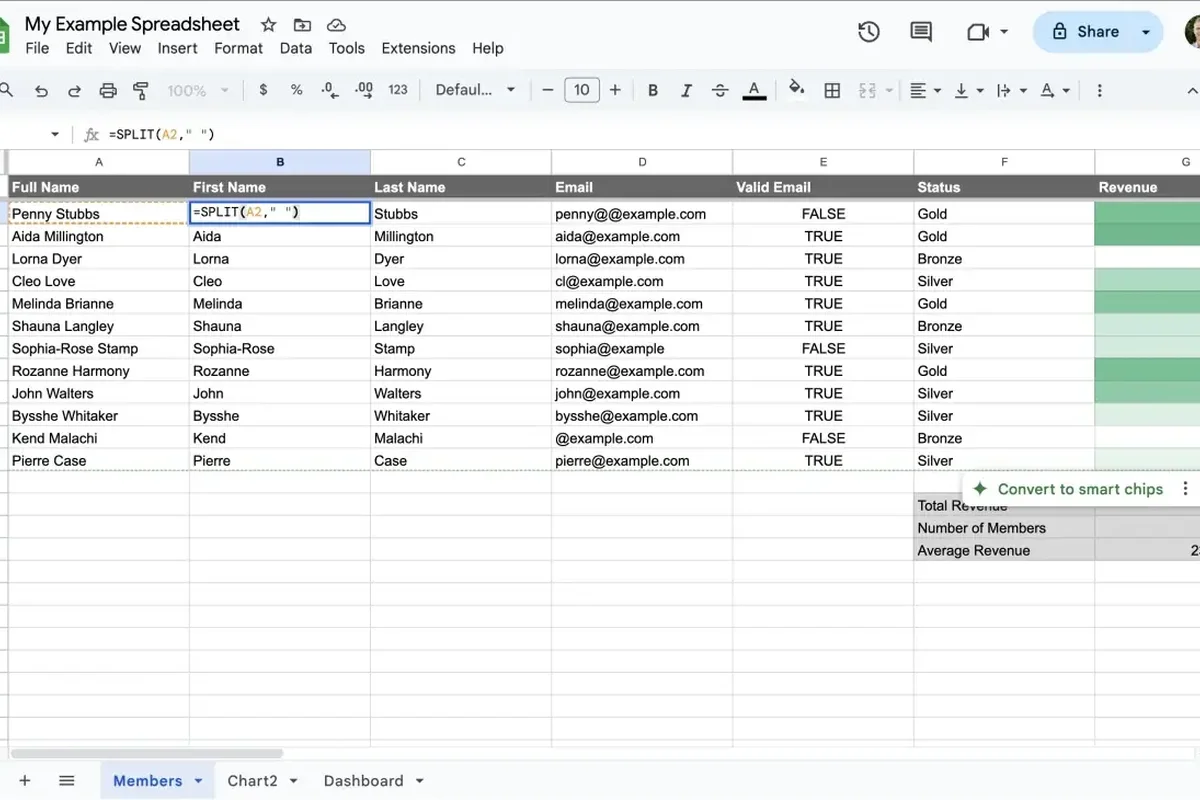
Task: Open the comments panel icon
Action: pyautogui.click(x=921, y=32)
